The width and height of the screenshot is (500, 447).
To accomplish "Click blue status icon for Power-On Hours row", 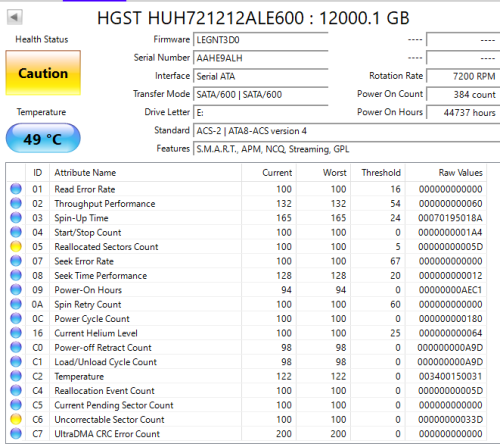I will [x=16, y=290].
